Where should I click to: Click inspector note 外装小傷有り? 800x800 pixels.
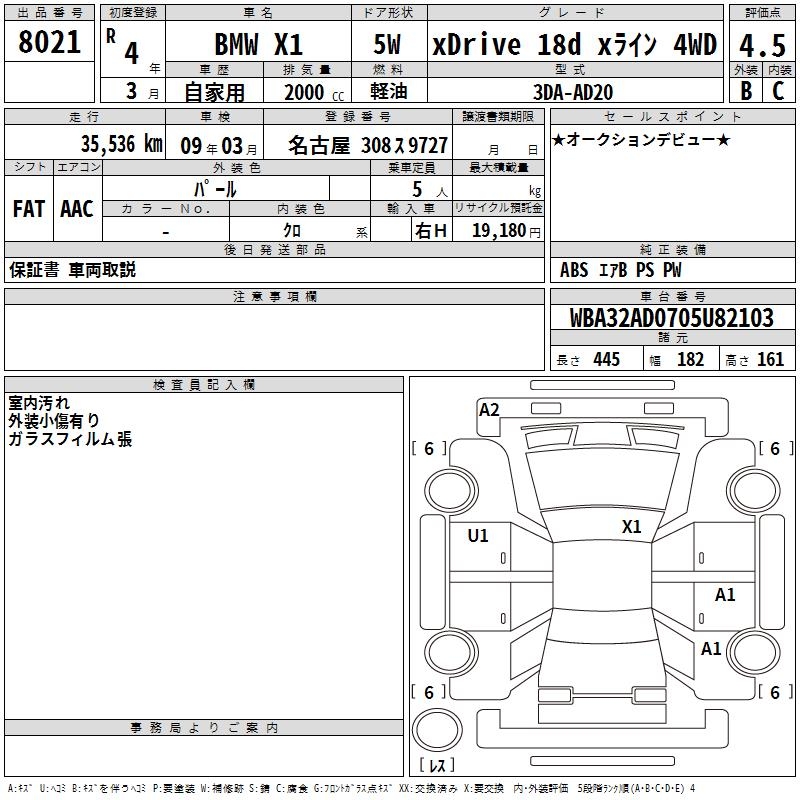tap(54, 421)
